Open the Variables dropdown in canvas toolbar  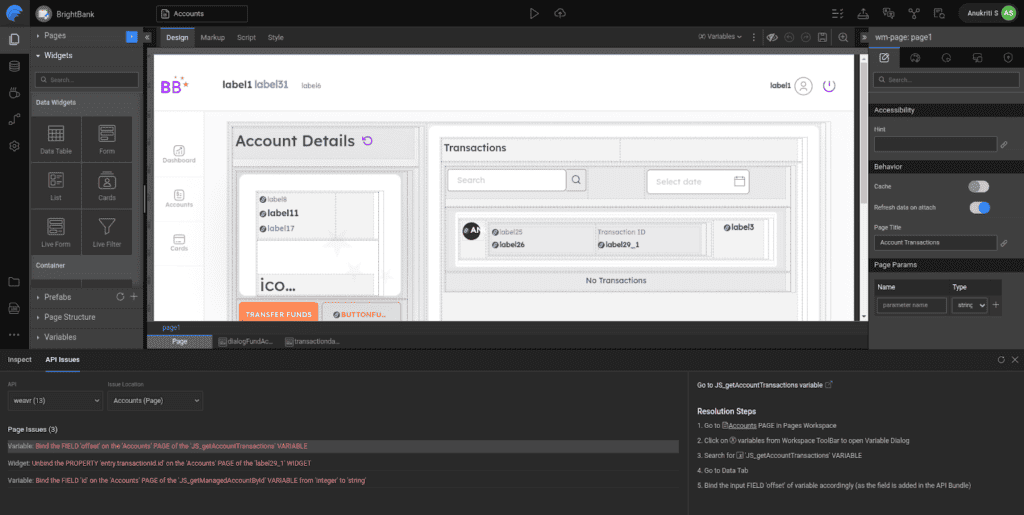(x=720, y=37)
